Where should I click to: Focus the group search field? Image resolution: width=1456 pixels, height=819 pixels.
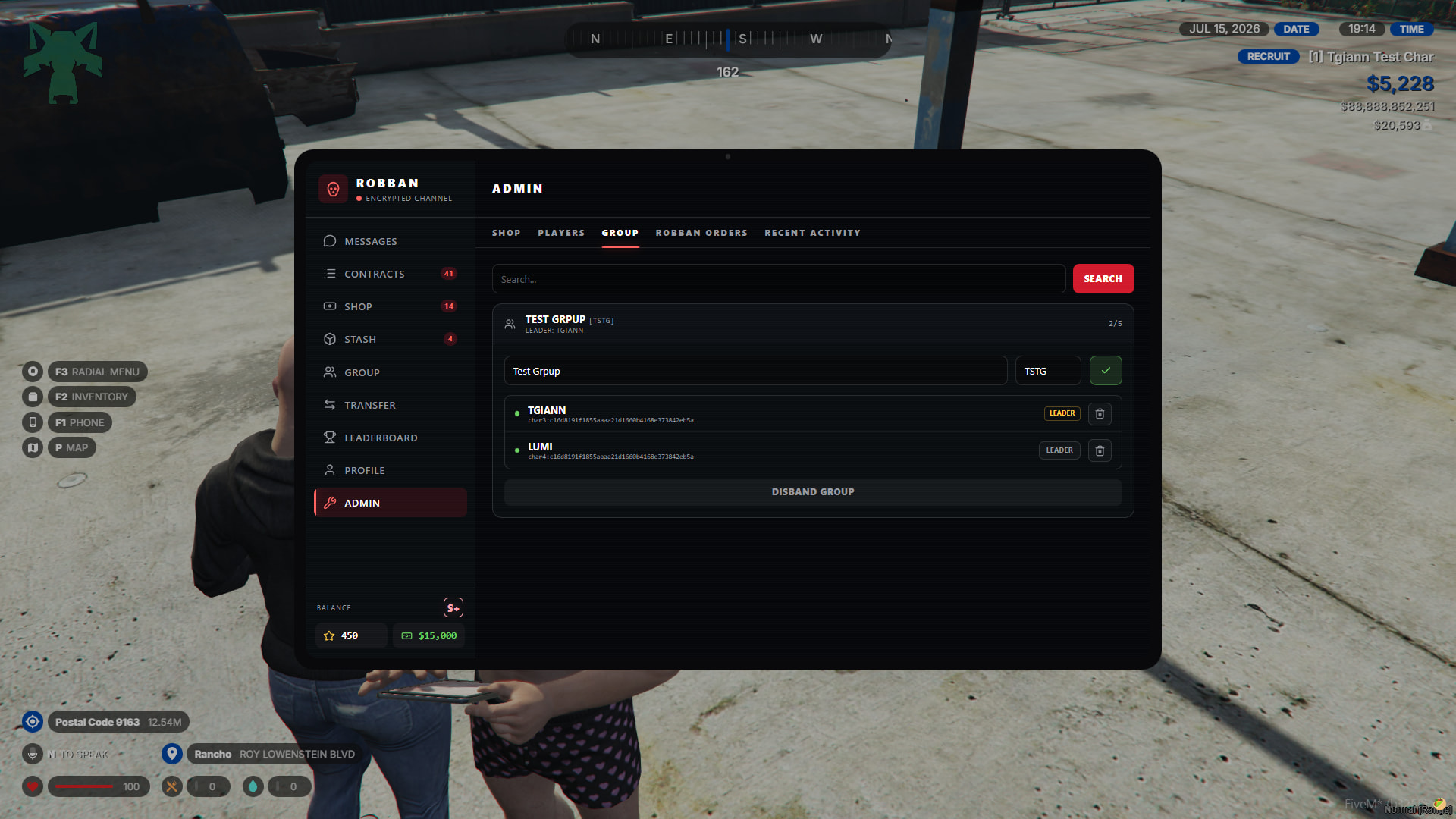coord(779,279)
